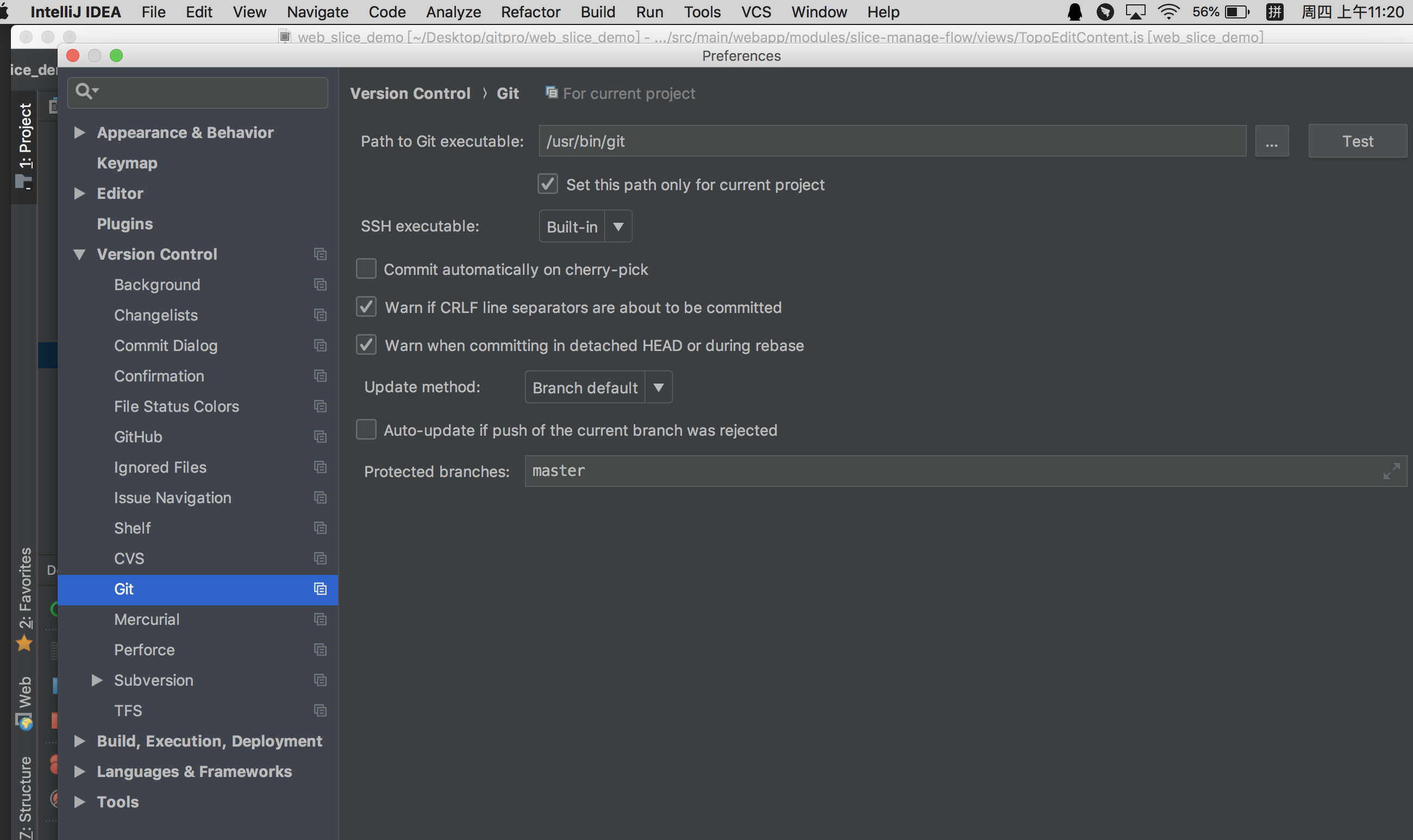Click the project-level icon beside Perforce
The image size is (1413, 840).
point(321,650)
